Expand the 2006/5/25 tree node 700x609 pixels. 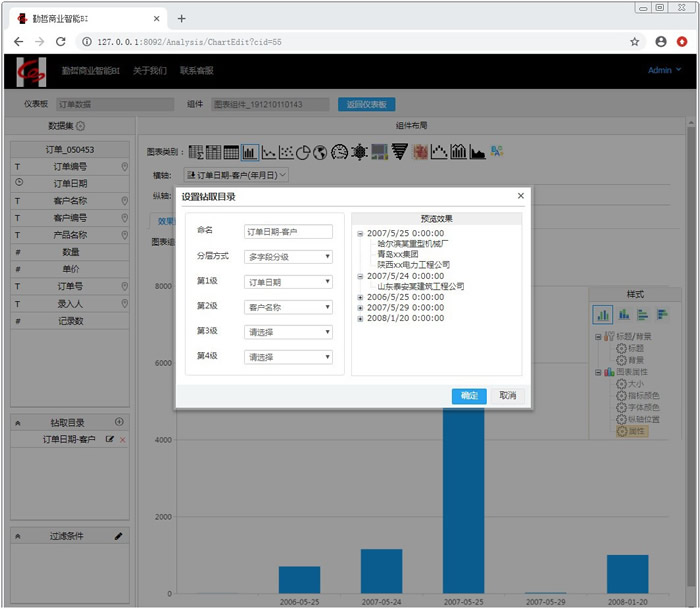click(x=360, y=297)
